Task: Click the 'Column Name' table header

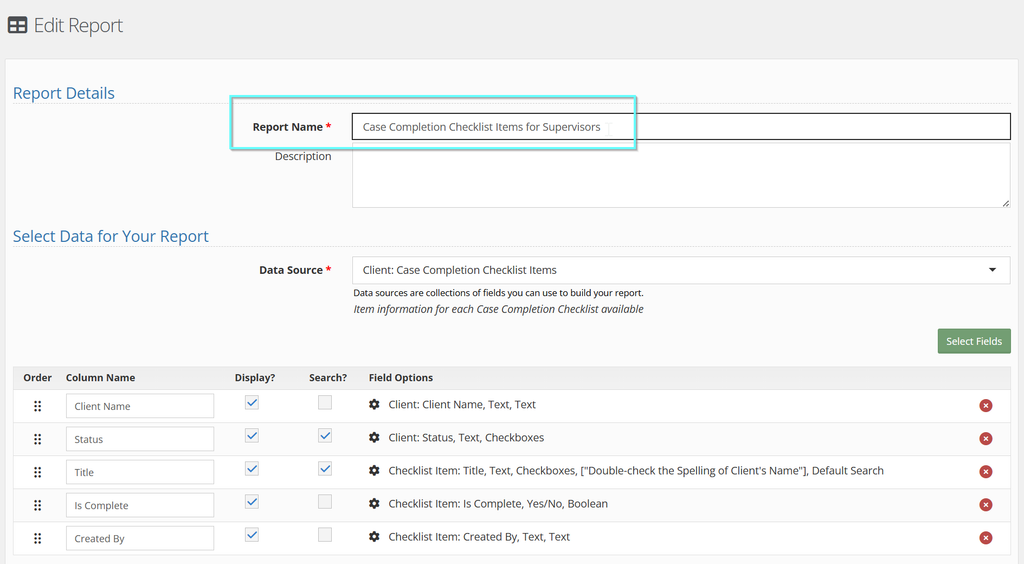Action: [101, 378]
